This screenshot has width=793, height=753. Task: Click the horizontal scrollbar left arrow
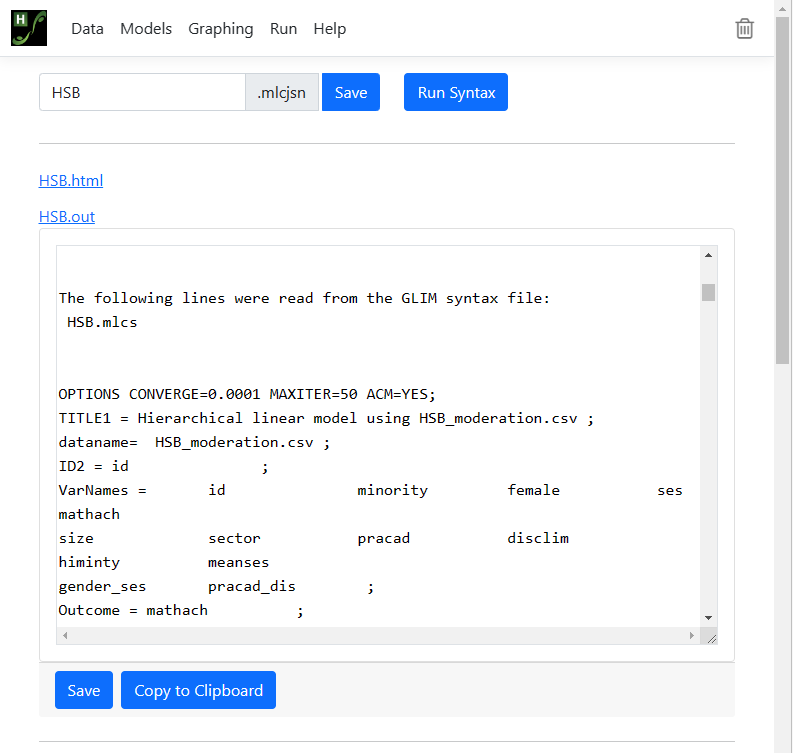pos(65,636)
